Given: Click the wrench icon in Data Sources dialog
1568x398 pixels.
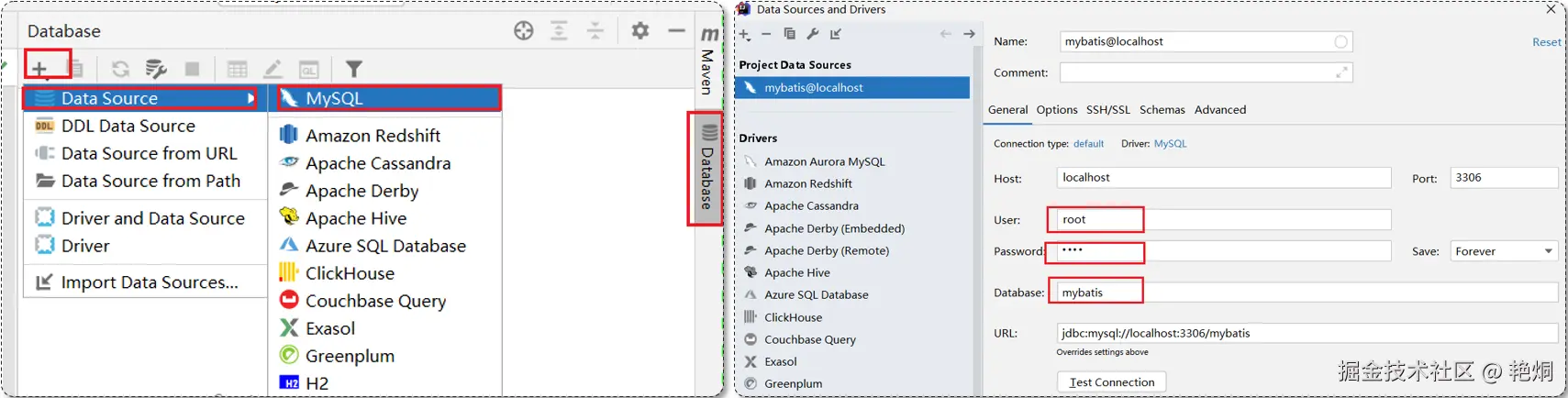Looking at the screenshot, I should pyautogui.click(x=812, y=34).
